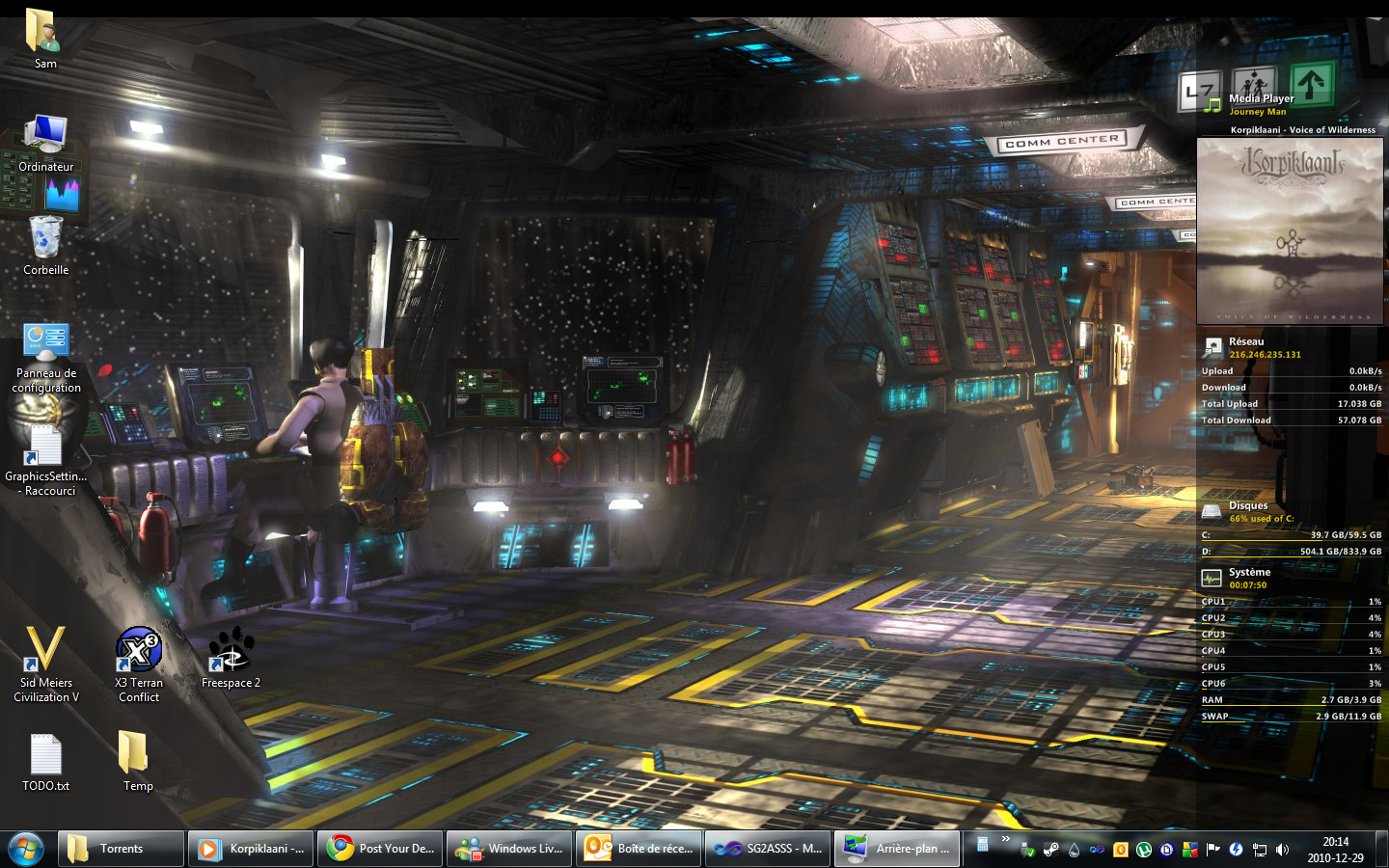Click the blue infinity-shaped tray icon
This screenshot has height=868, width=1389.
click(x=1097, y=850)
